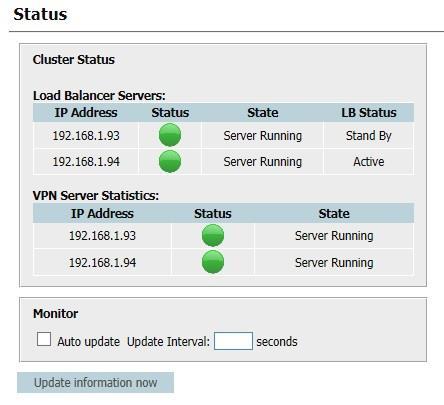Click the Auto update label text
Viewport: 444px width, 405px height.
[x=88, y=342]
